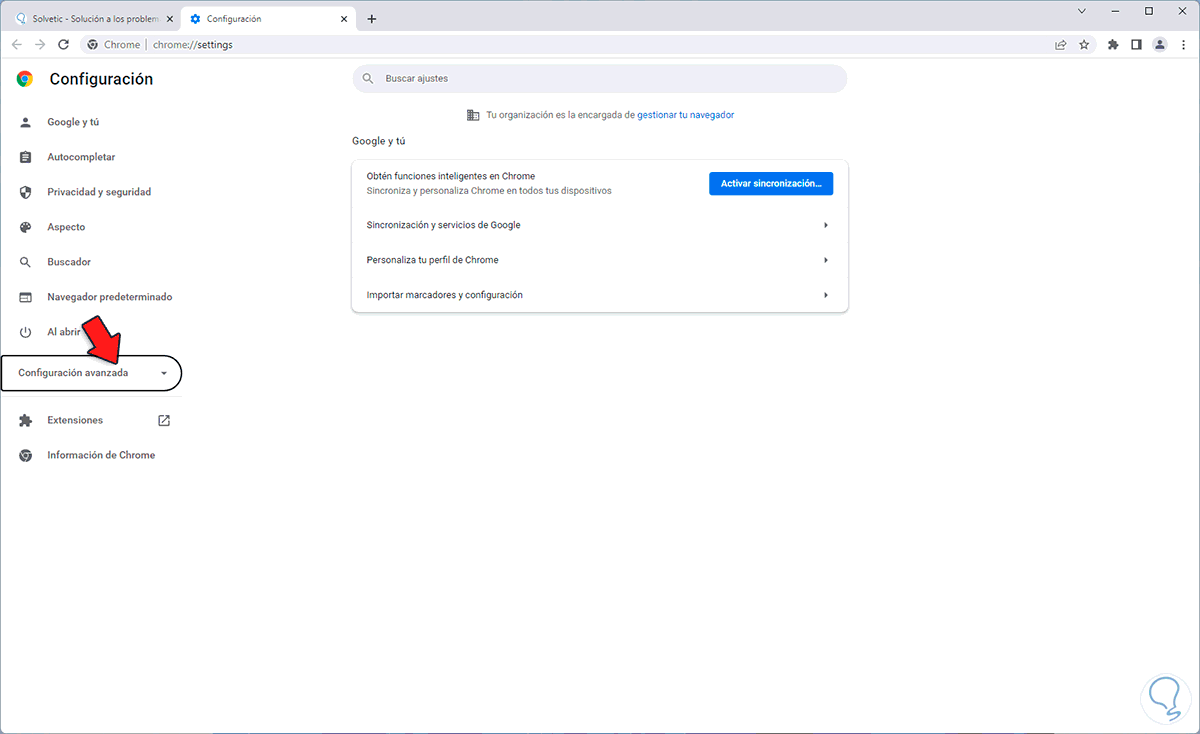This screenshot has width=1200, height=734.
Task: Click Obtén funciones inteligentes en Chrome text
Action: click(x=451, y=176)
